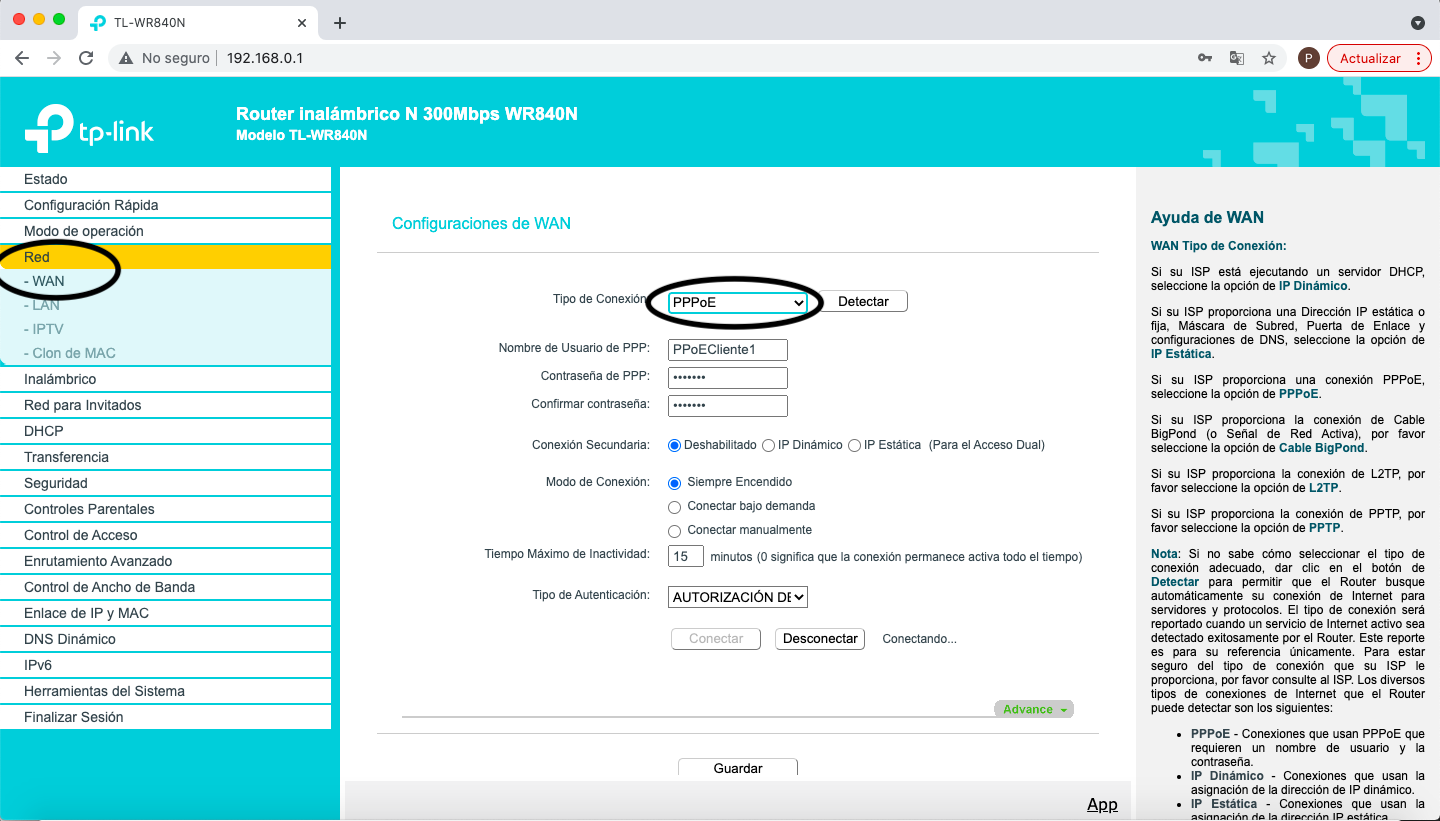Open the Tipo de Conexión dropdown
Viewport: 1440px width, 821px height.
point(738,302)
